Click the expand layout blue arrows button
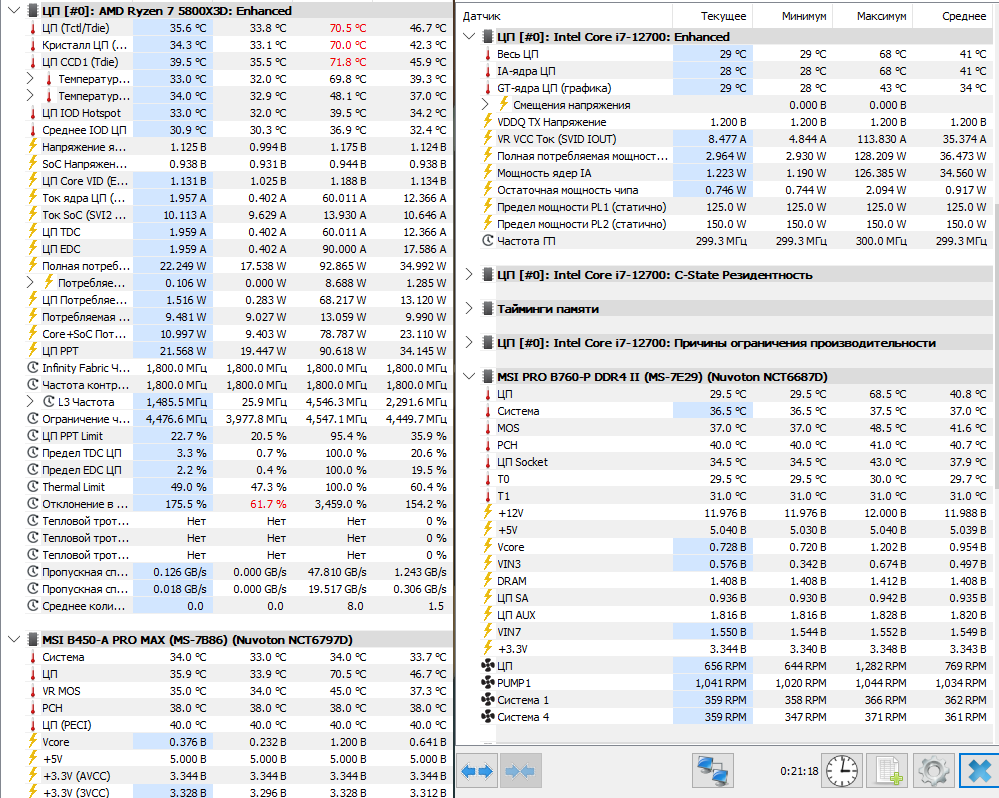999x798 pixels. point(477,771)
